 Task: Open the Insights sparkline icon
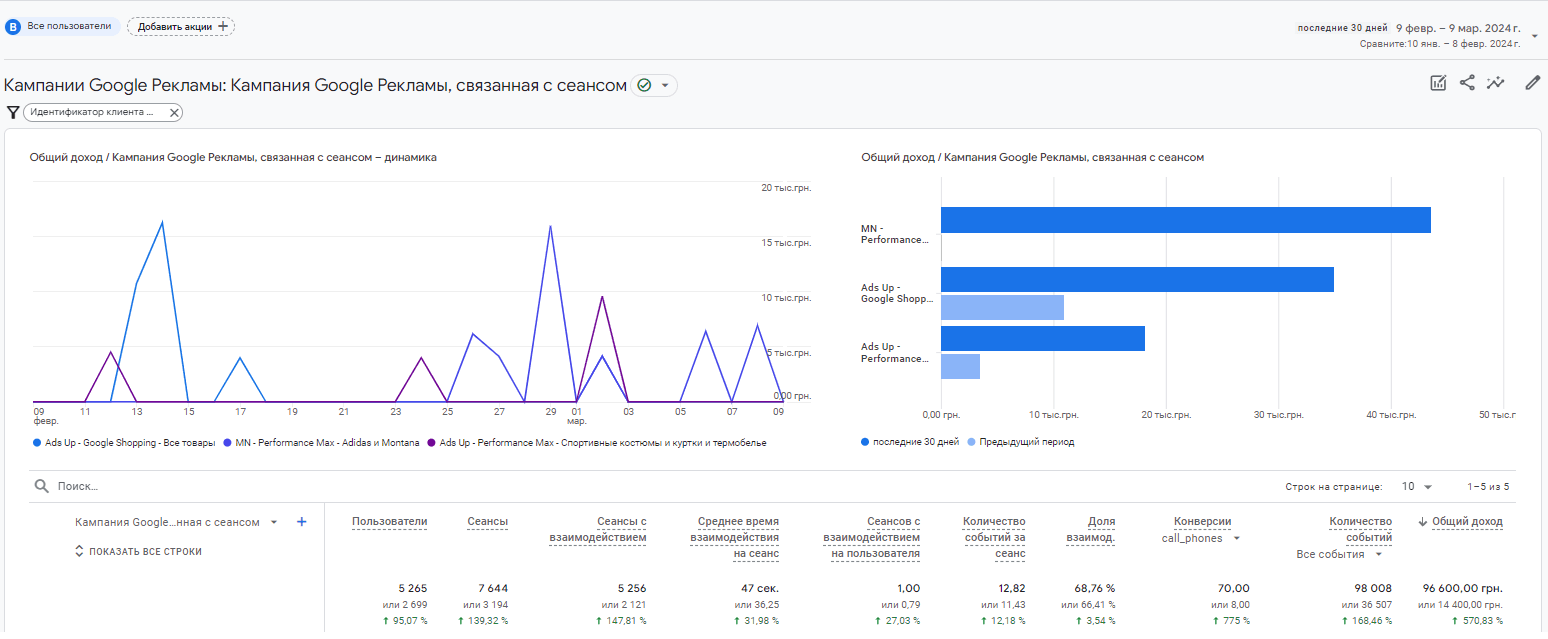pyautogui.click(x=1496, y=84)
